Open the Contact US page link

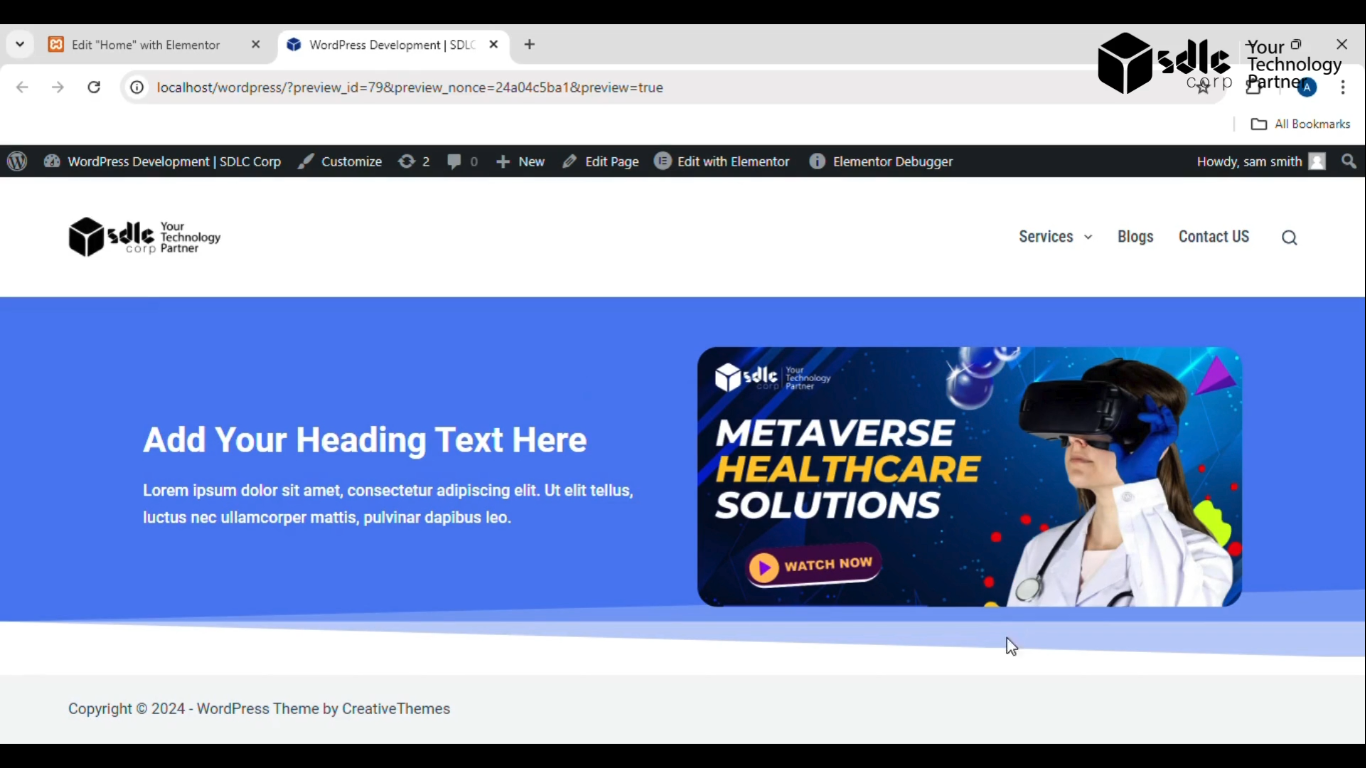[1214, 237]
